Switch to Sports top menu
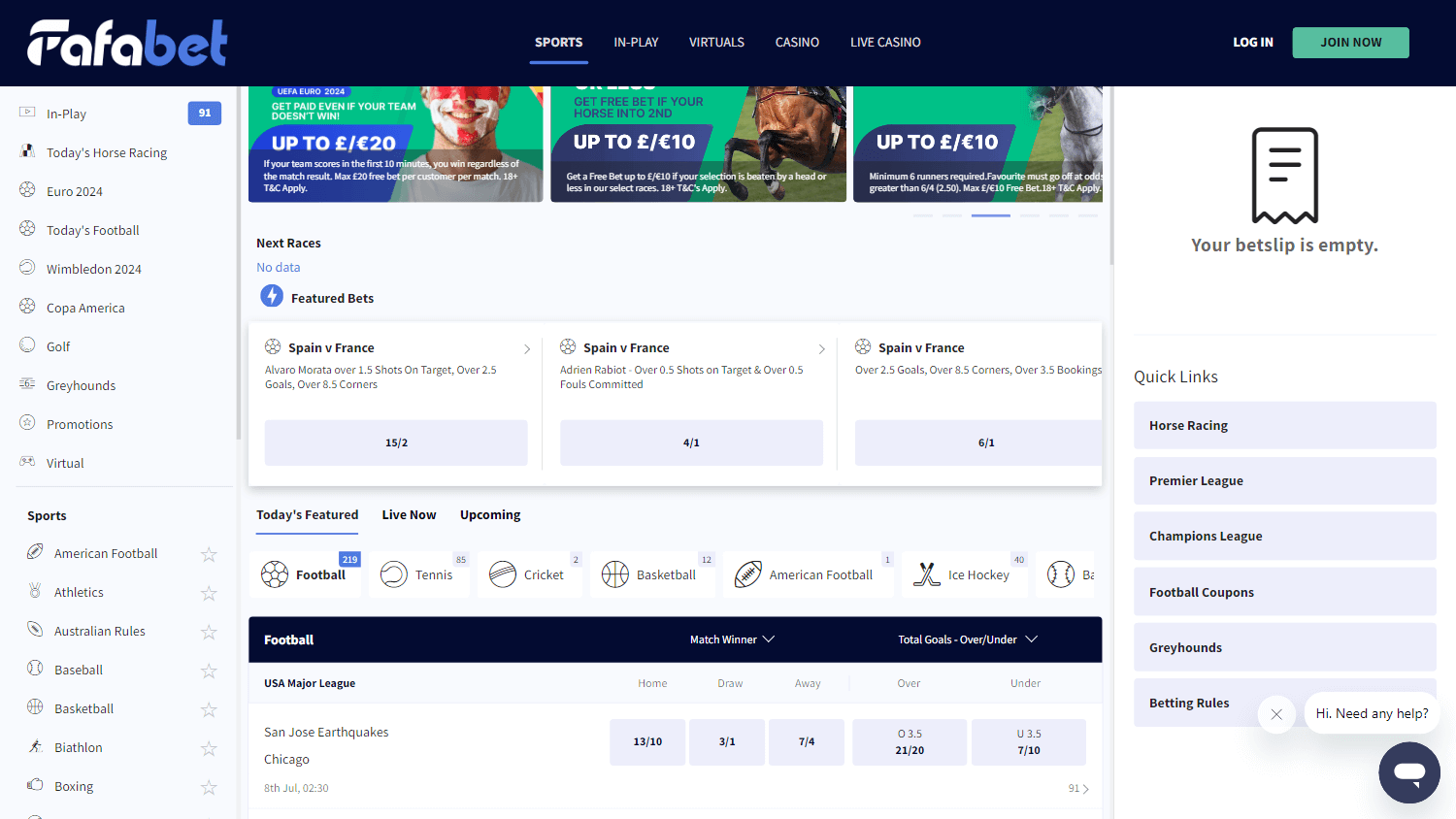The image size is (1456, 819). click(x=559, y=43)
